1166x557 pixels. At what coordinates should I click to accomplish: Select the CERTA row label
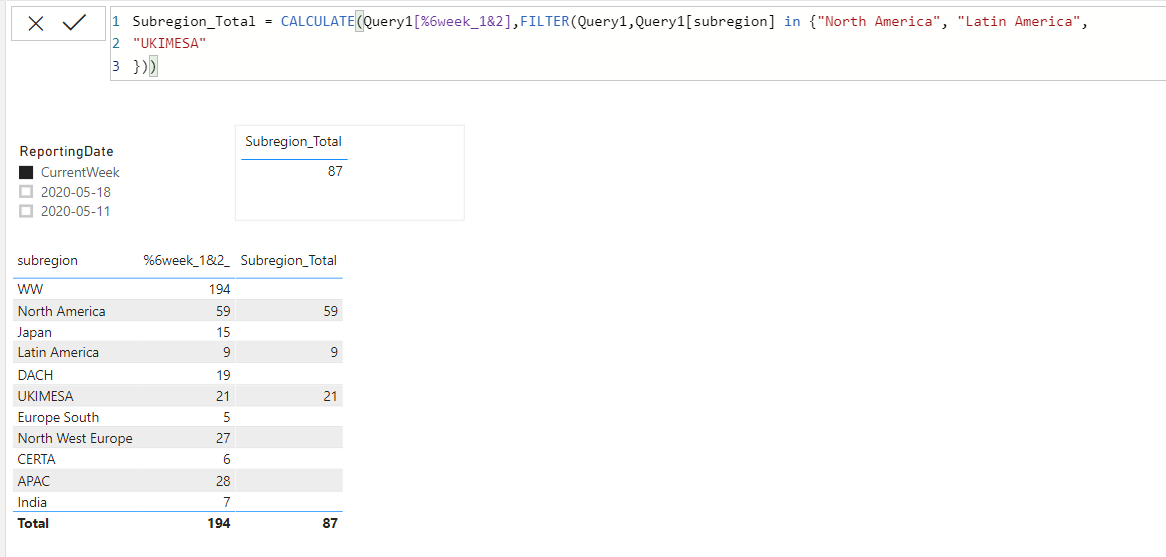pos(36,460)
